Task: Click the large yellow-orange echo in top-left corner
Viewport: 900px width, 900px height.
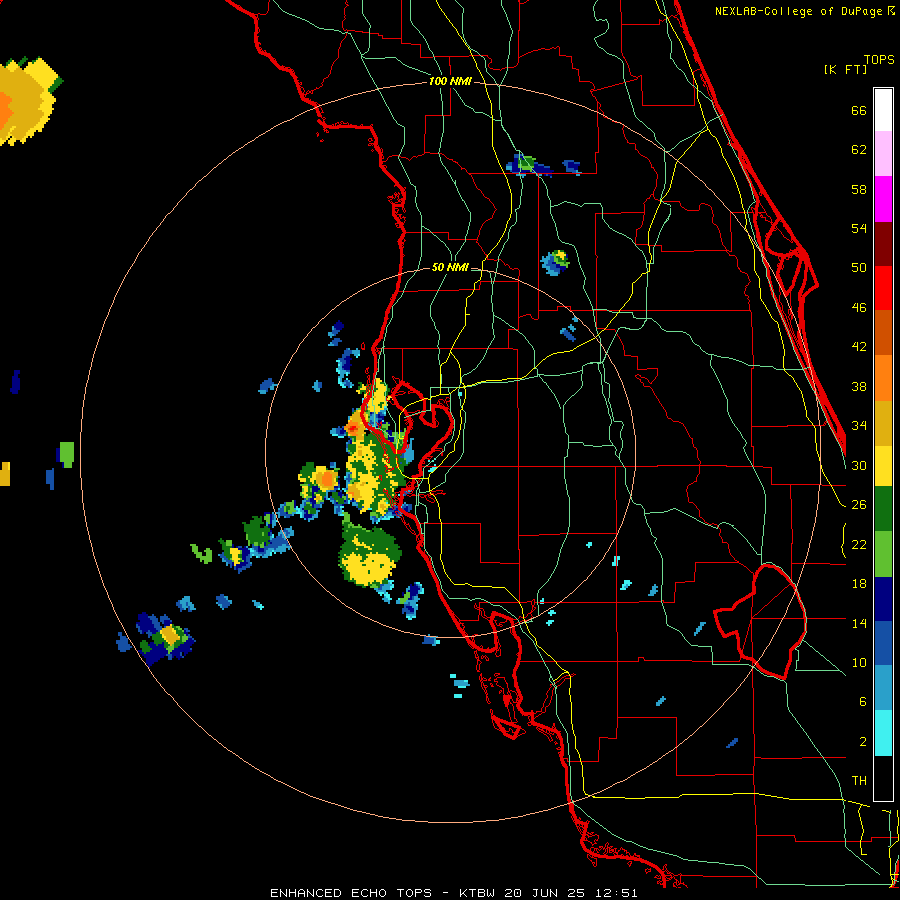Action: (x=27, y=101)
